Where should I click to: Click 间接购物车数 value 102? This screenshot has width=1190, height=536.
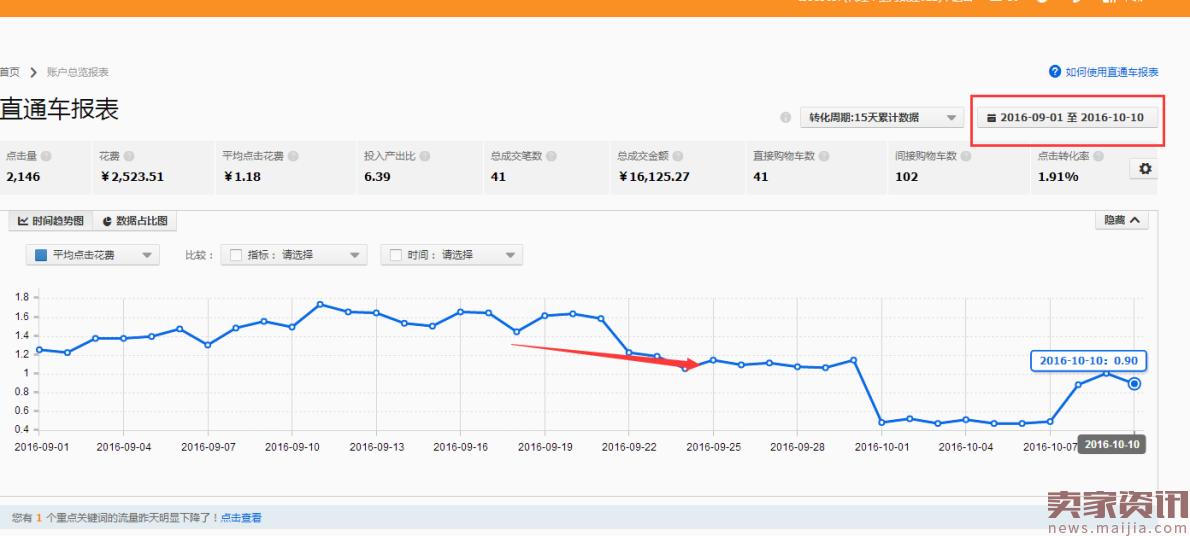(906, 177)
